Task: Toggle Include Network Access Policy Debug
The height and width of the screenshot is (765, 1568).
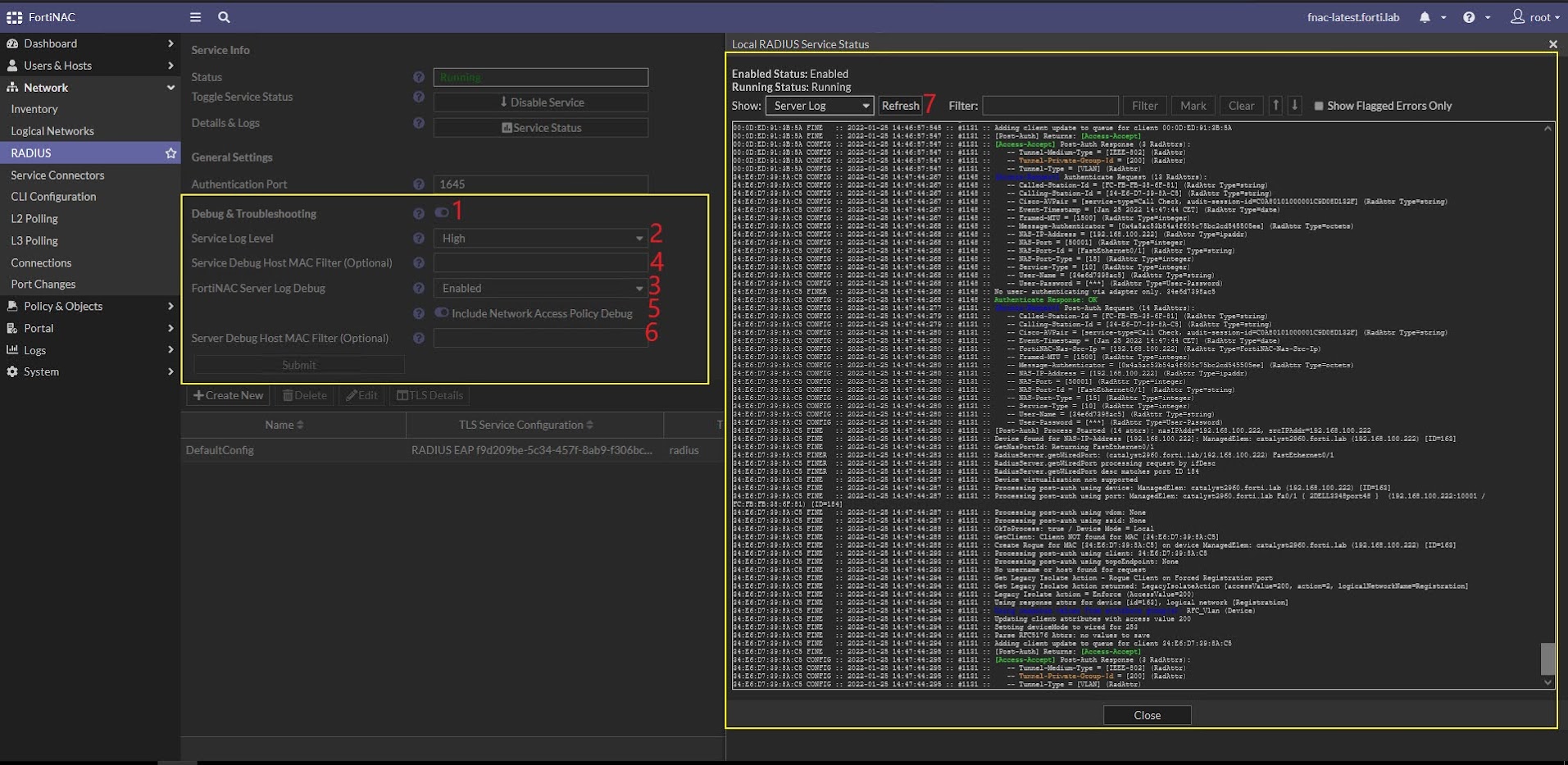Action: (x=442, y=313)
